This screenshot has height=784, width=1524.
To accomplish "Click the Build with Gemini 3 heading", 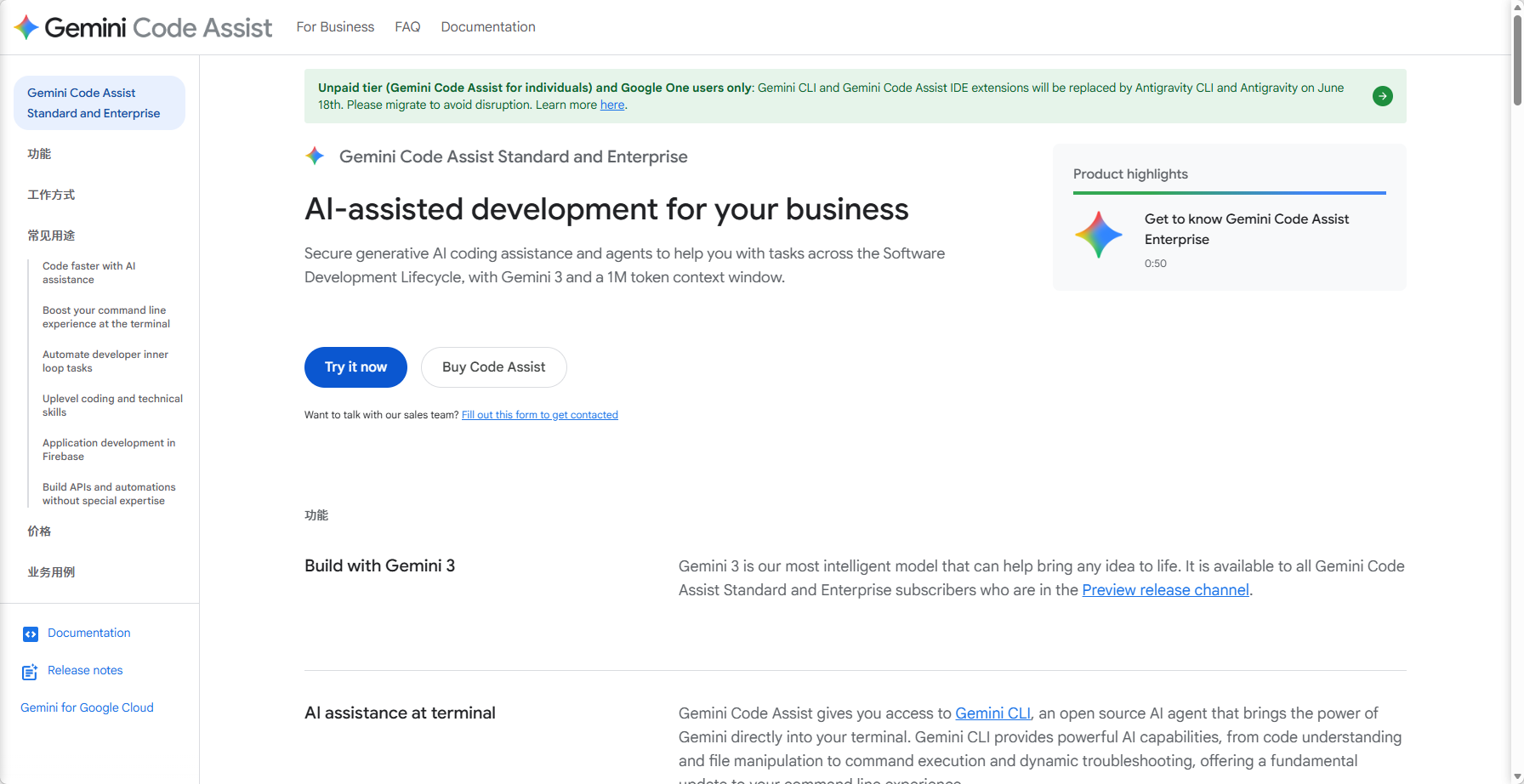I will 379,566.
